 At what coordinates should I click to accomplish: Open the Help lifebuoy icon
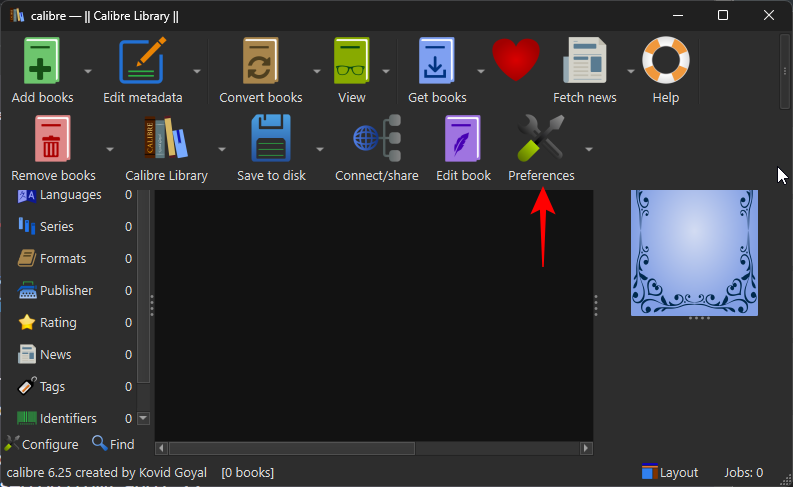point(666,60)
